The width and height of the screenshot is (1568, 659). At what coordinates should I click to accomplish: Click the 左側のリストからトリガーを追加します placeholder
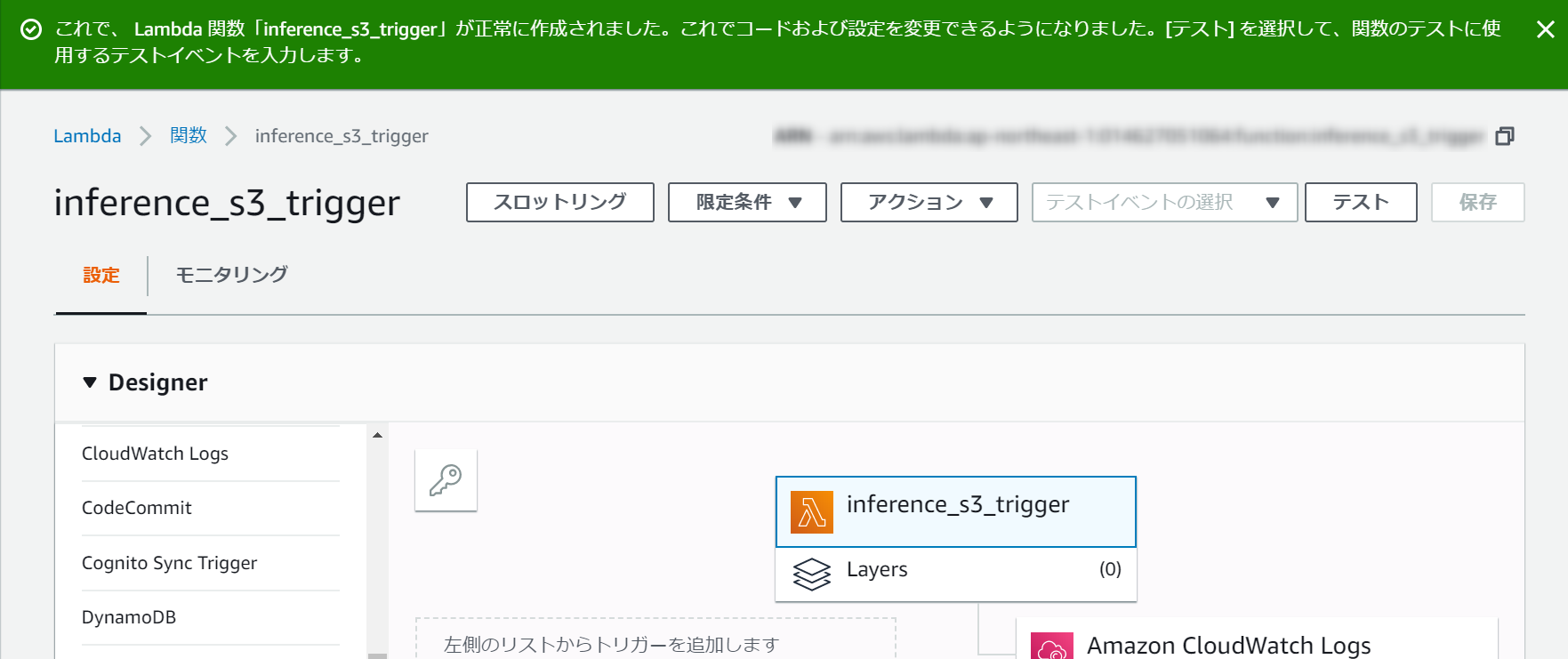[655, 639]
